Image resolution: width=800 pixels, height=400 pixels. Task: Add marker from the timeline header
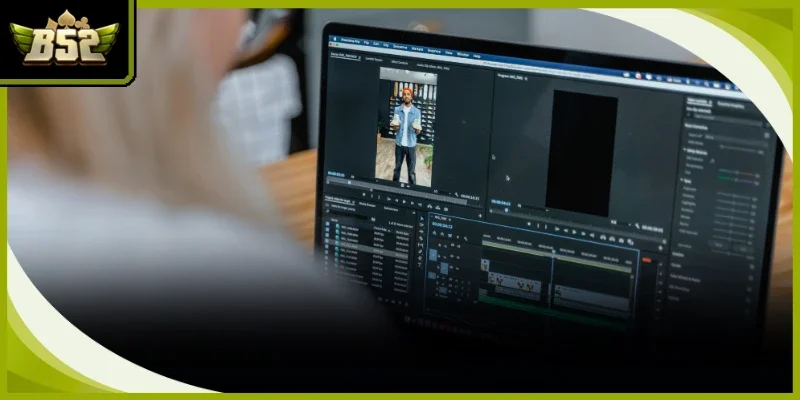pos(458,237)
